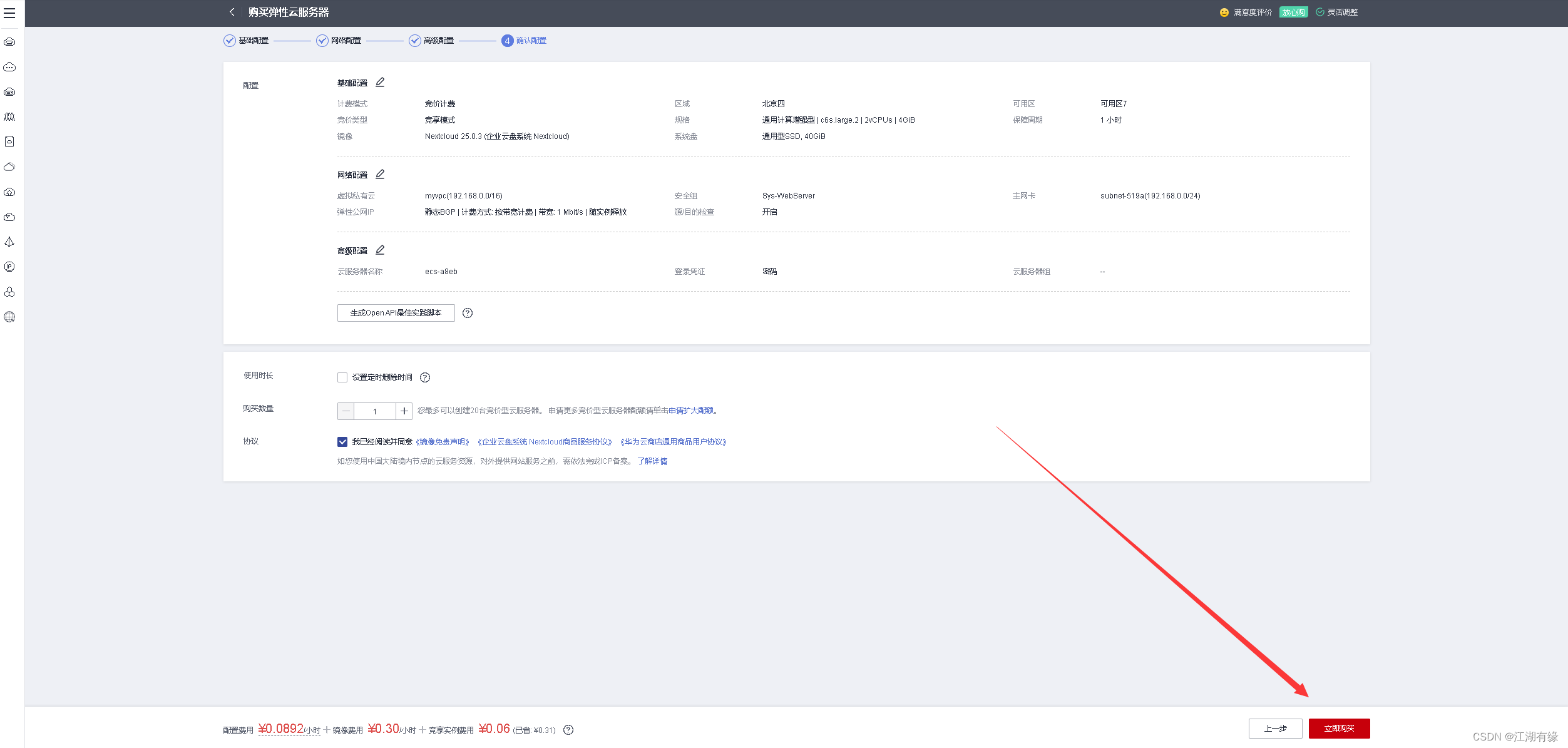Viewport: 1568px width, 748px height.
Task: Click the purchase quantity input field
Action: (x=375, y=411)
